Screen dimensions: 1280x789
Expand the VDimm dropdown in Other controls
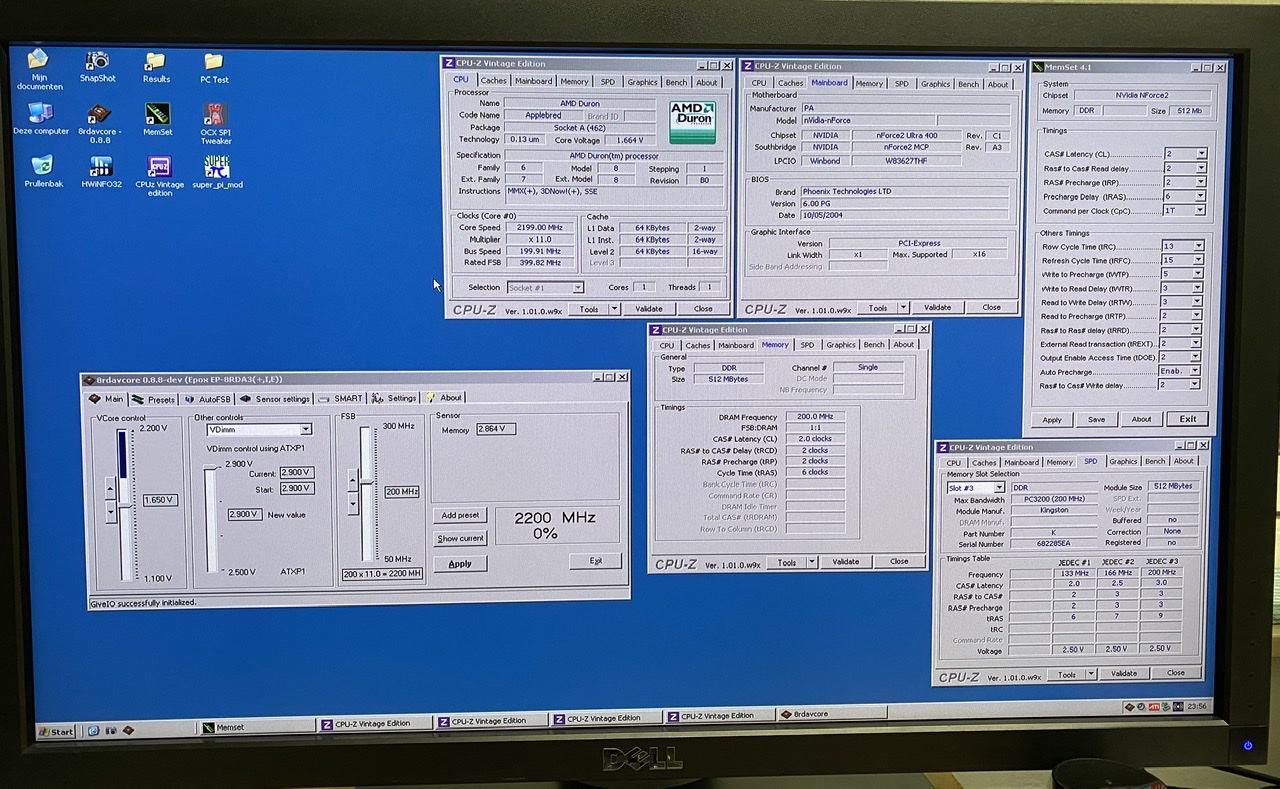click(x=306, y=429)
